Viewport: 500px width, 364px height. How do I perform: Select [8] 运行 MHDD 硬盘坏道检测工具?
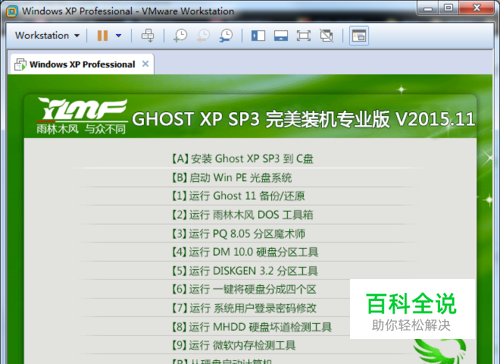coord(252,327)
